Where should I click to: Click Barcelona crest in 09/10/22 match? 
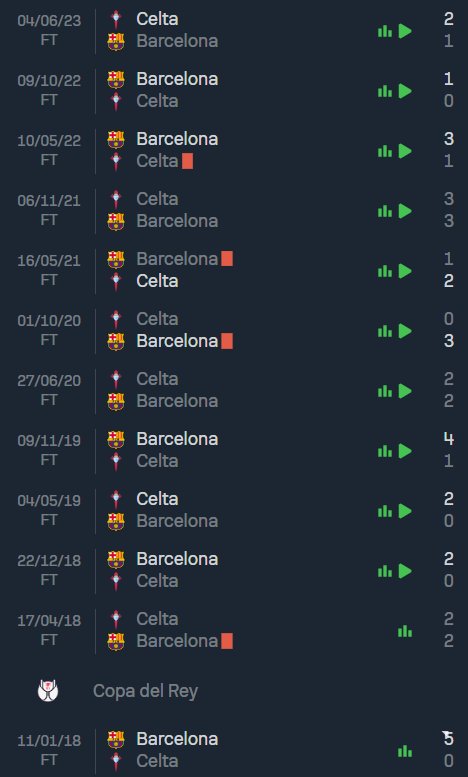tap(116, 79)
